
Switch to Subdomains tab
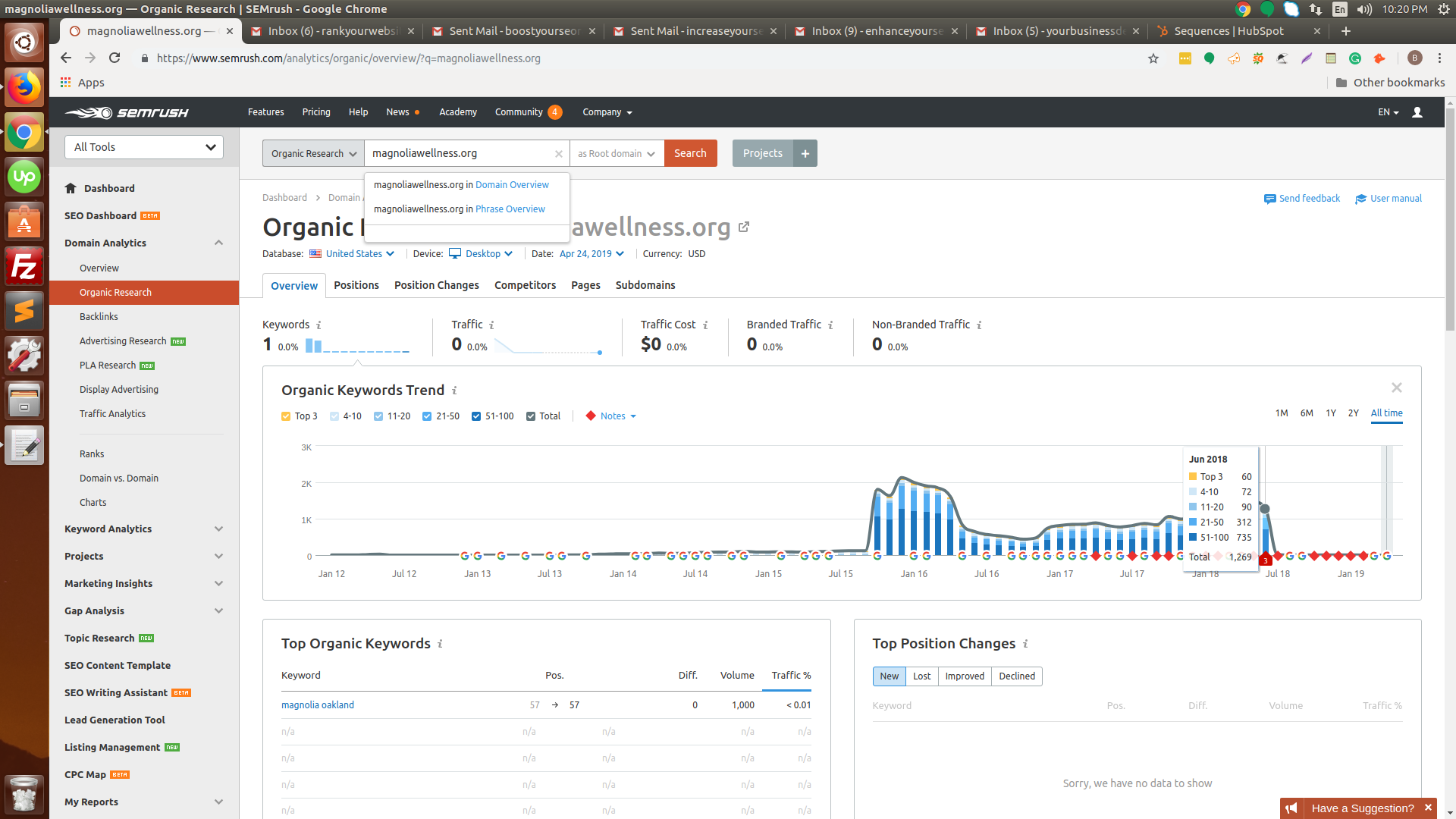[x=645, y=285]
